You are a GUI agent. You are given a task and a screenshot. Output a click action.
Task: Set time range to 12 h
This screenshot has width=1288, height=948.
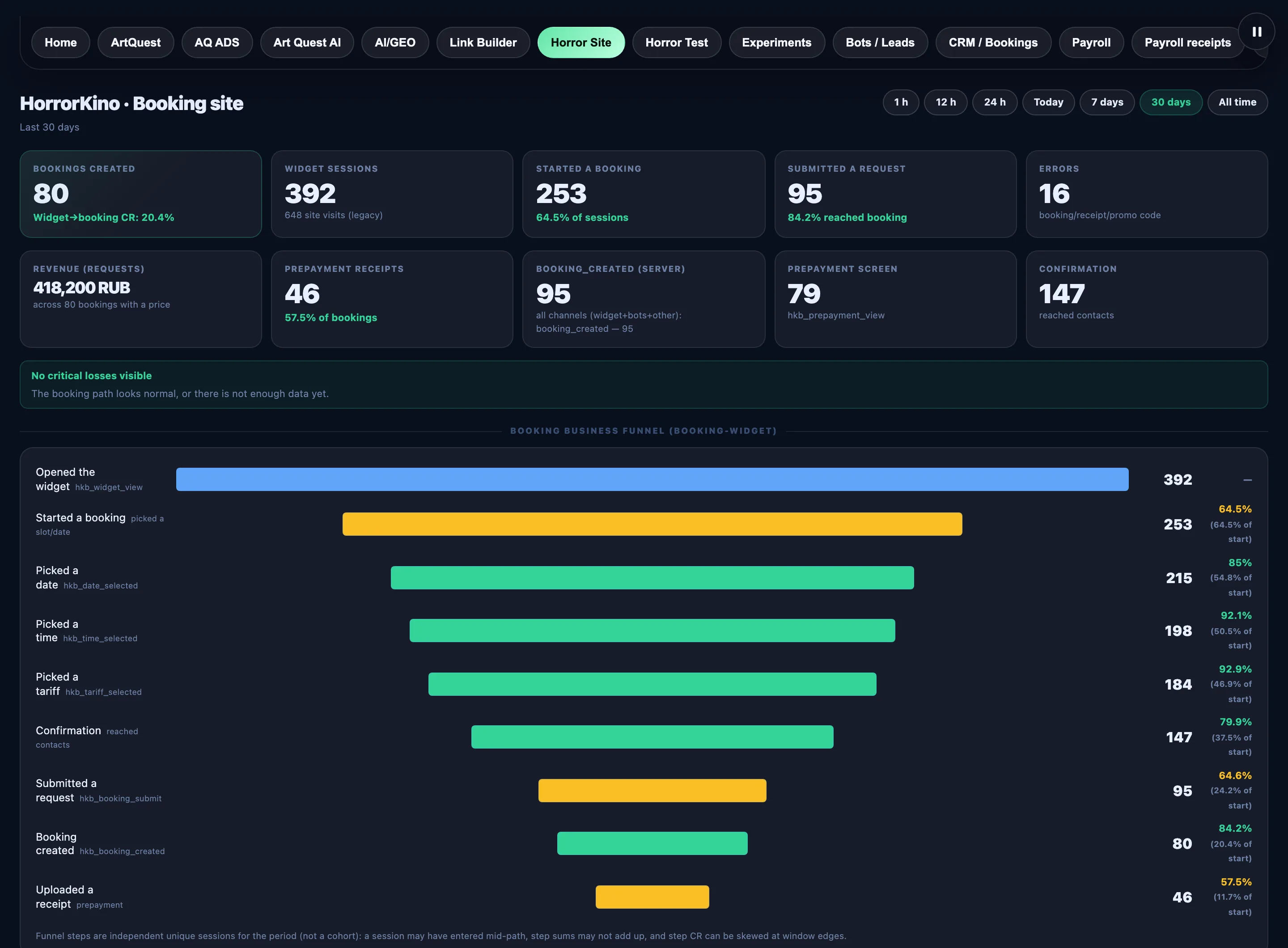tap(945, 102)
